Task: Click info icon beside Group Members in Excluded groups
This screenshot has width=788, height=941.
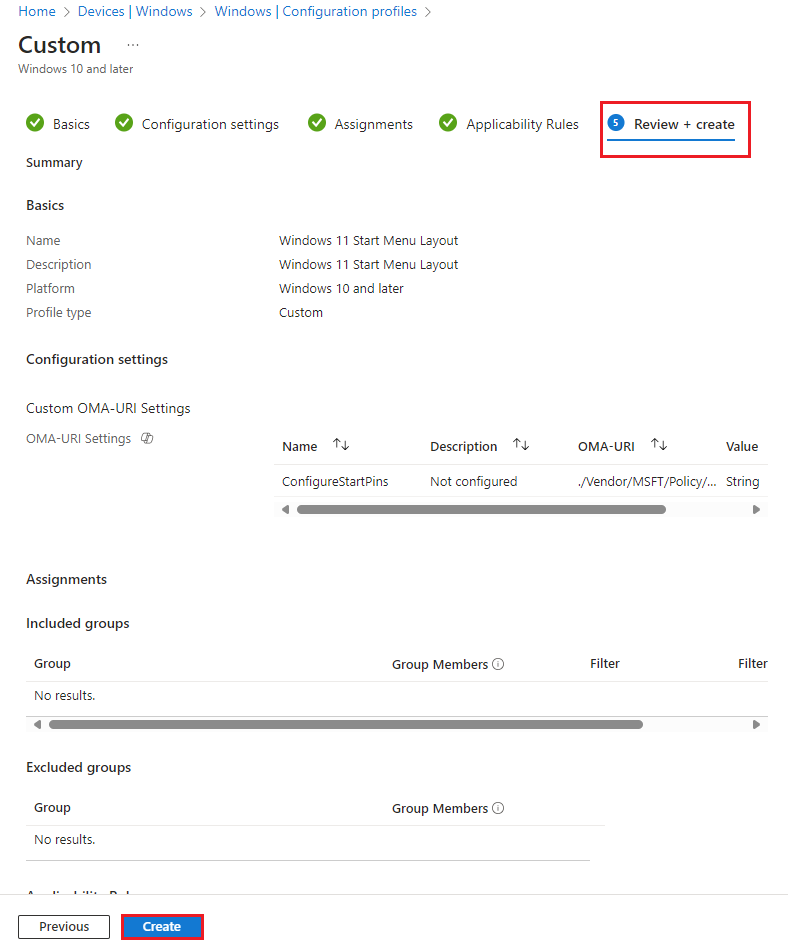Action: tap(498, 807)
